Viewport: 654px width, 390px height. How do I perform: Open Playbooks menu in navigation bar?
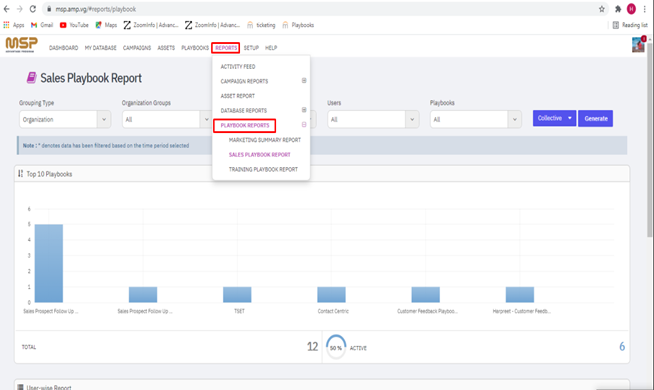point(195,48)
